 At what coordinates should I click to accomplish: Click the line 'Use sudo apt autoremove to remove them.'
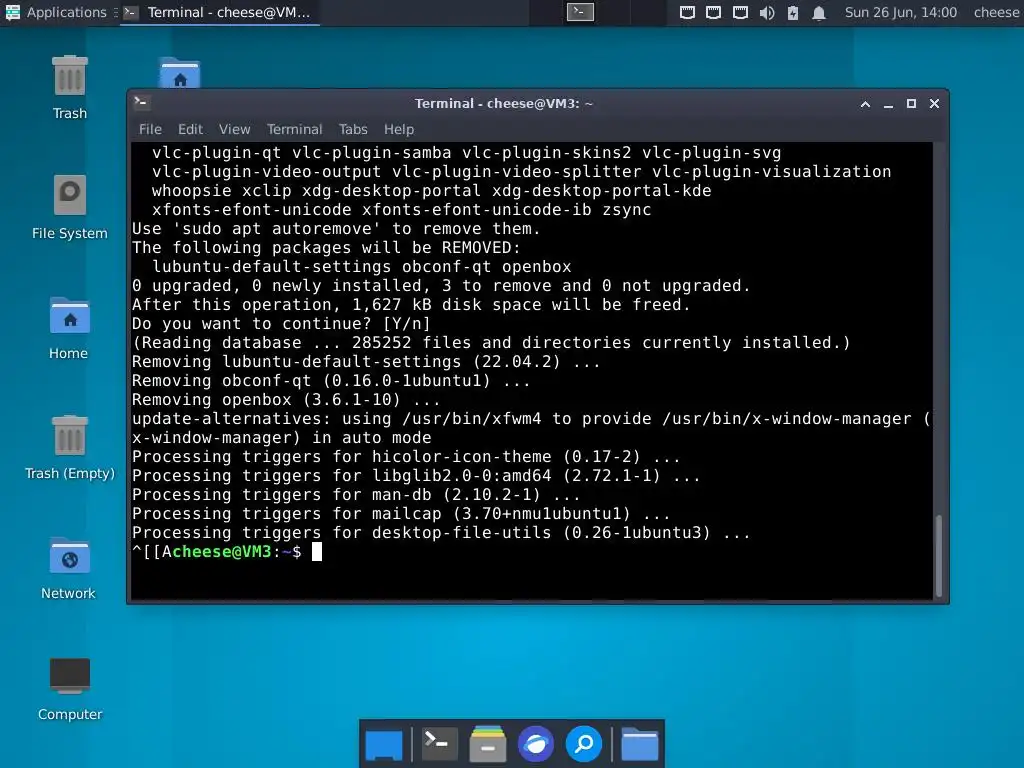(x=336, y=229)
